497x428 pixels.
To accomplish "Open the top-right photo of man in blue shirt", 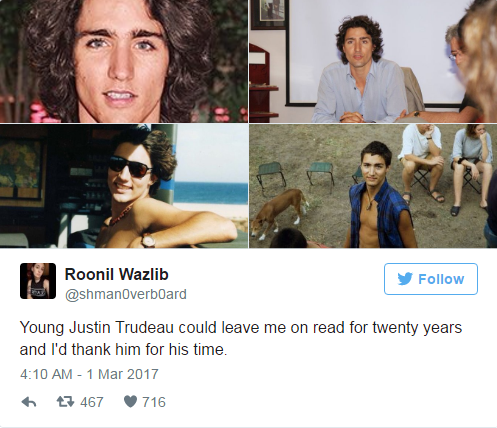I will click(x=373, y=61).
